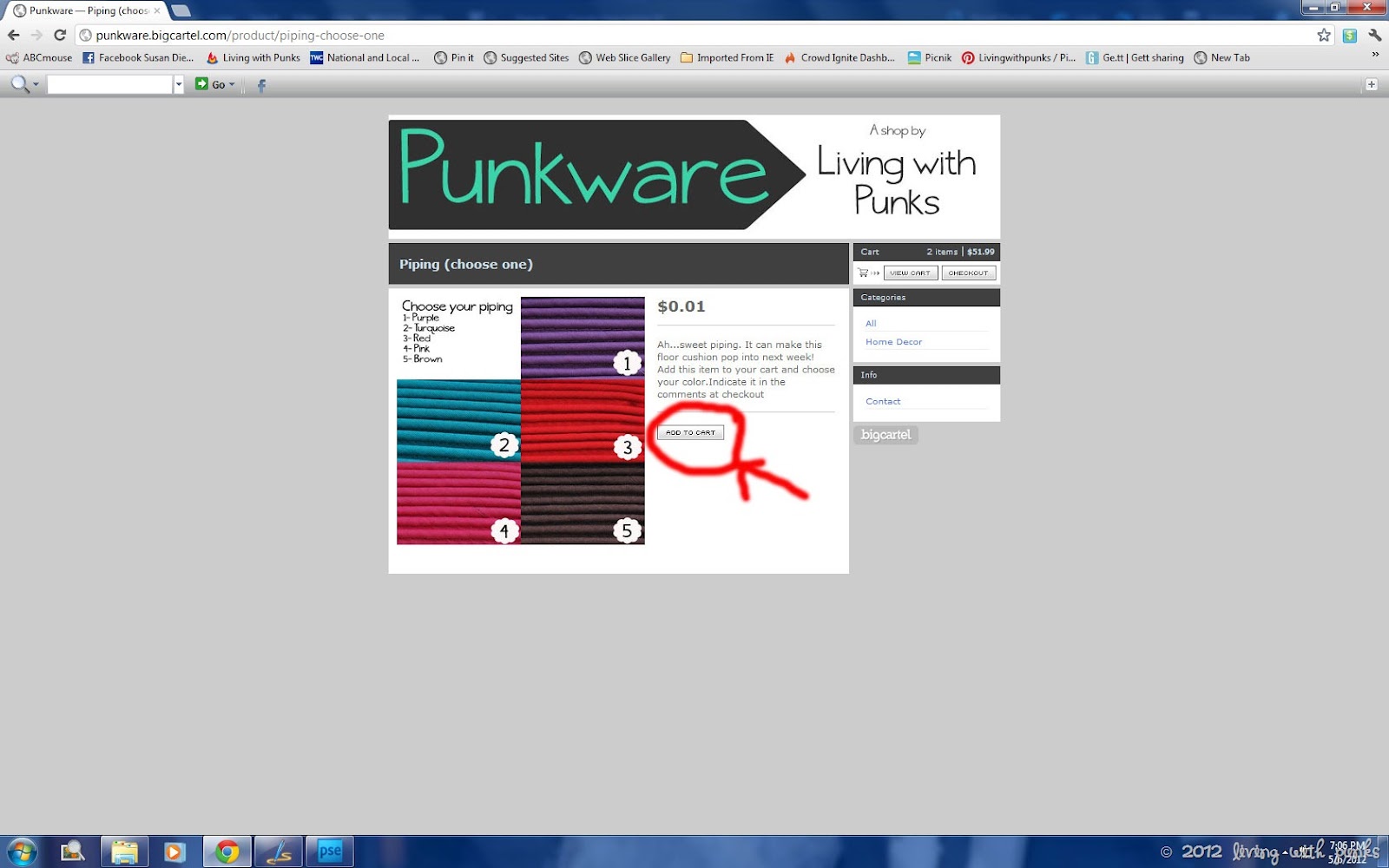Go back using the browser back arrow

tap(13, 36)
